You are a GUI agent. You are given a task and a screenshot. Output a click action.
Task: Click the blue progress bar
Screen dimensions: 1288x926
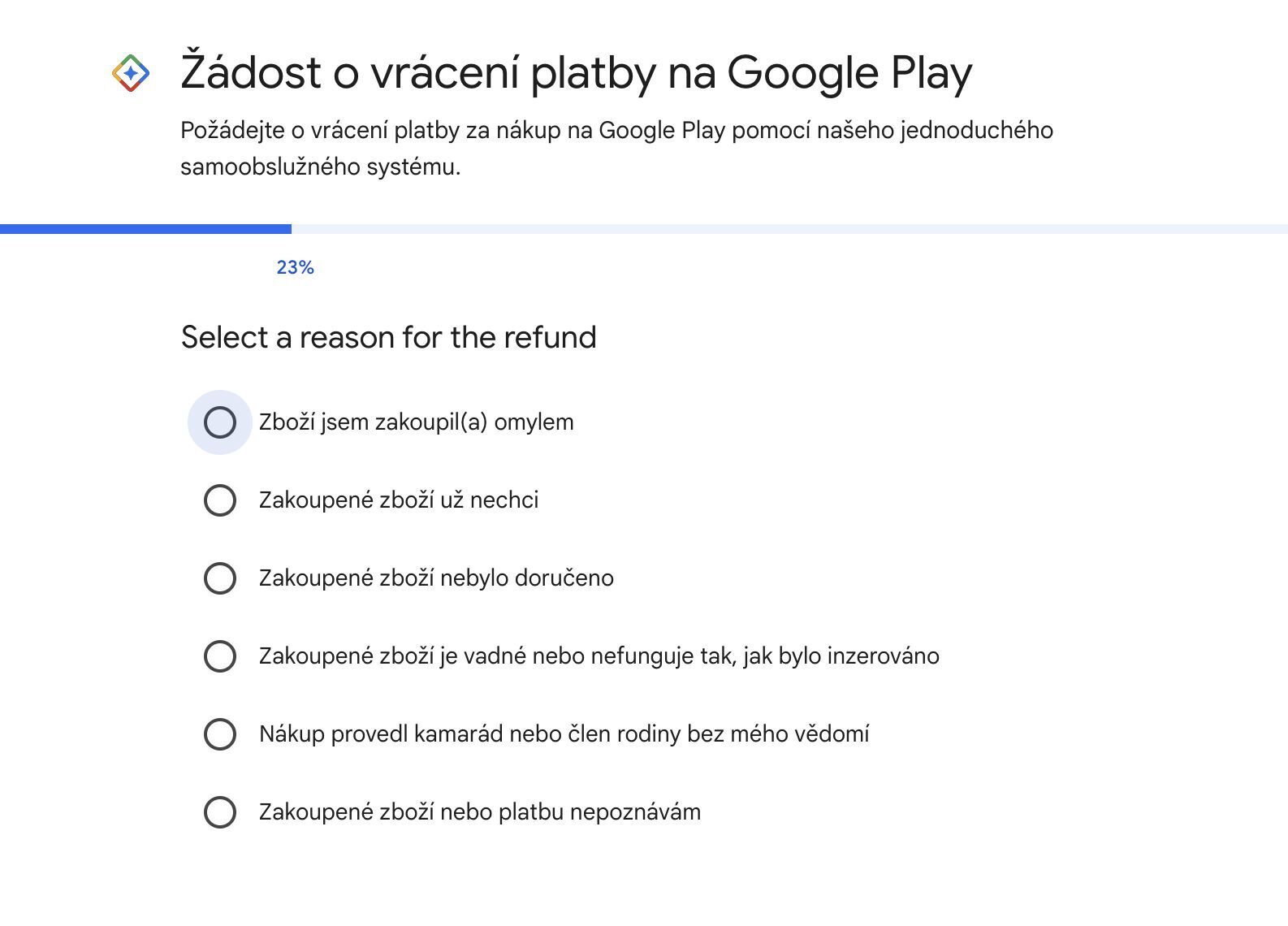click(146, 228)
